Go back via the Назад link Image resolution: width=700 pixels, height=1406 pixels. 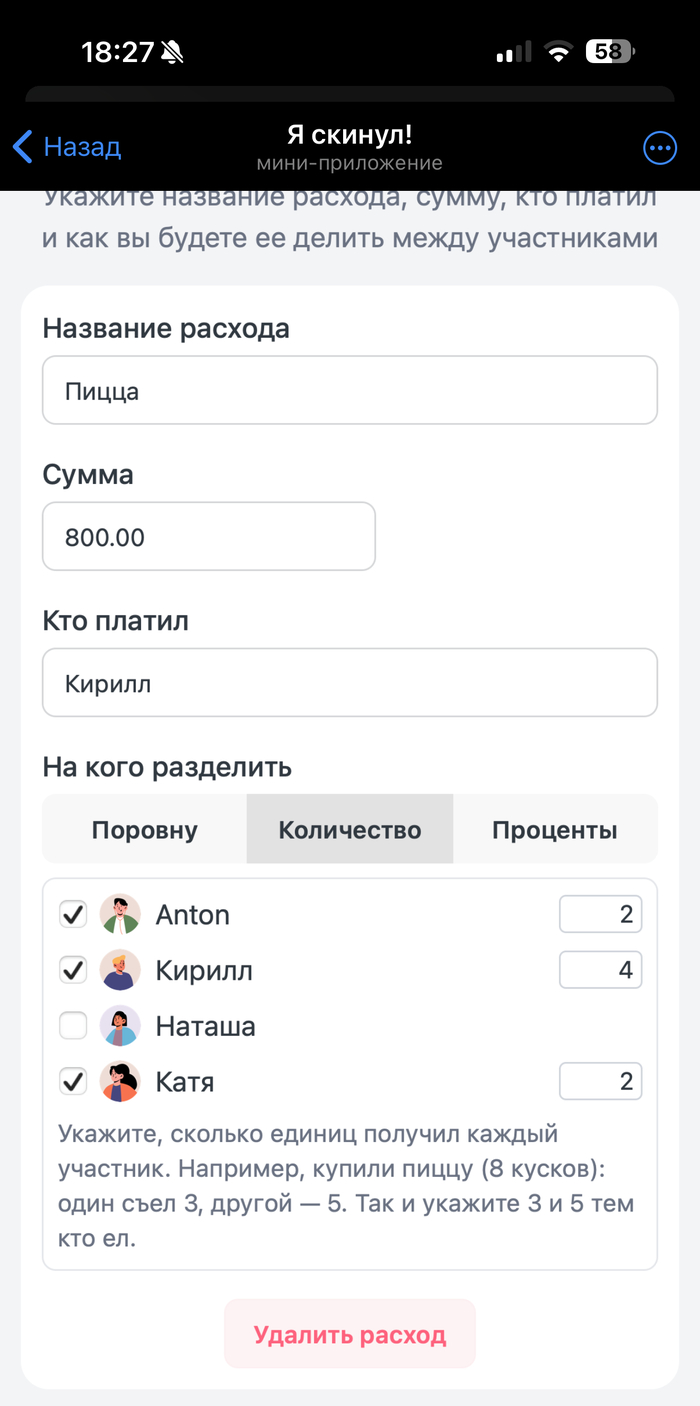coord(82,148)
